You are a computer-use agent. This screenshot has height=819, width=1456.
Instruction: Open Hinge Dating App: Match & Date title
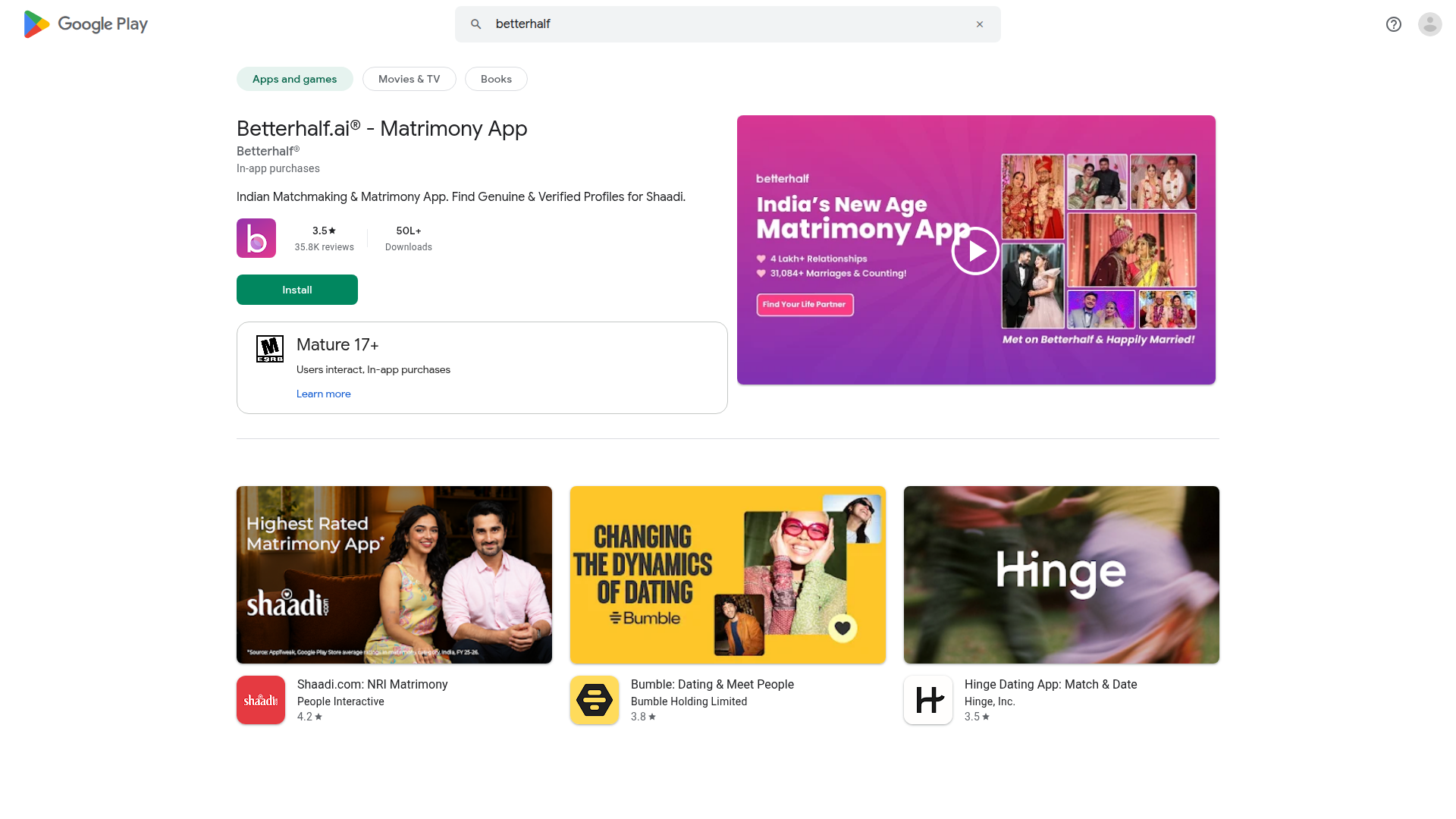click(x=1051, y=684)
